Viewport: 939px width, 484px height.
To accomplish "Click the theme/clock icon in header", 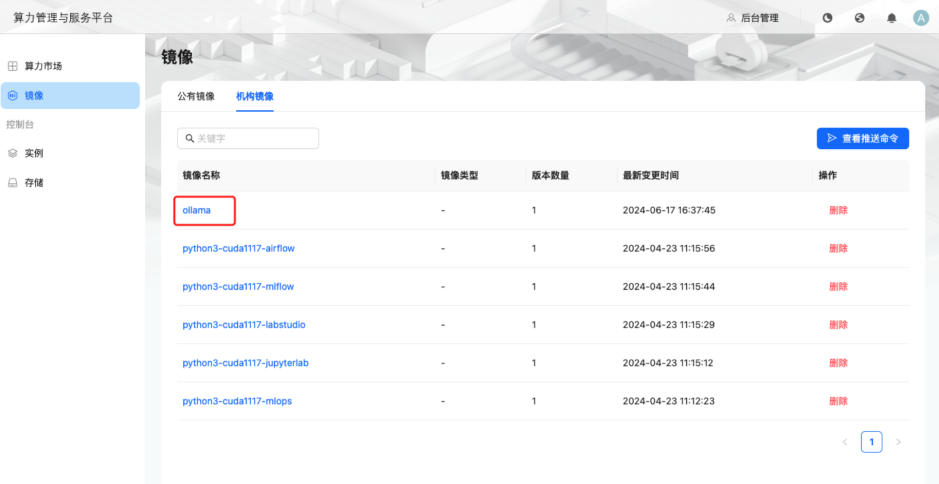I will click(x=827, y=18).
